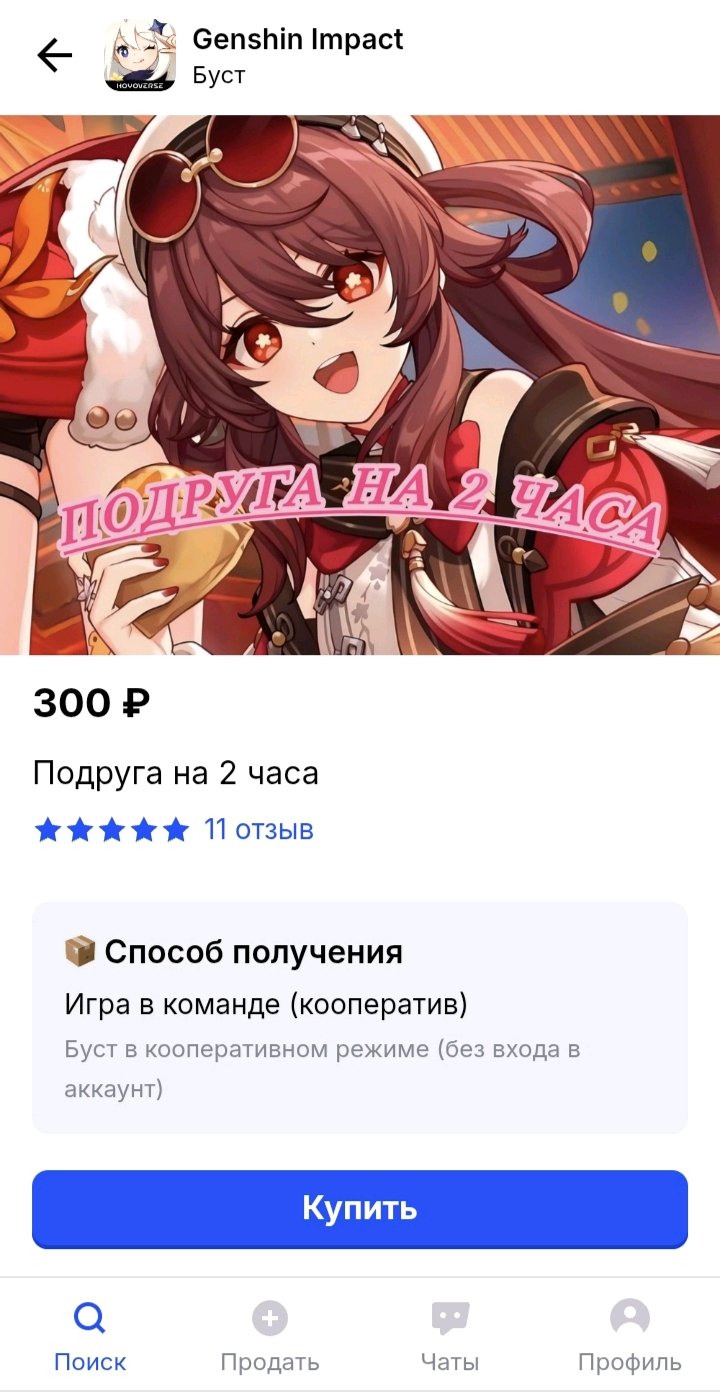Switch to the Чаты tab label
720x1392 pixels.
[x=450, y=1362]
